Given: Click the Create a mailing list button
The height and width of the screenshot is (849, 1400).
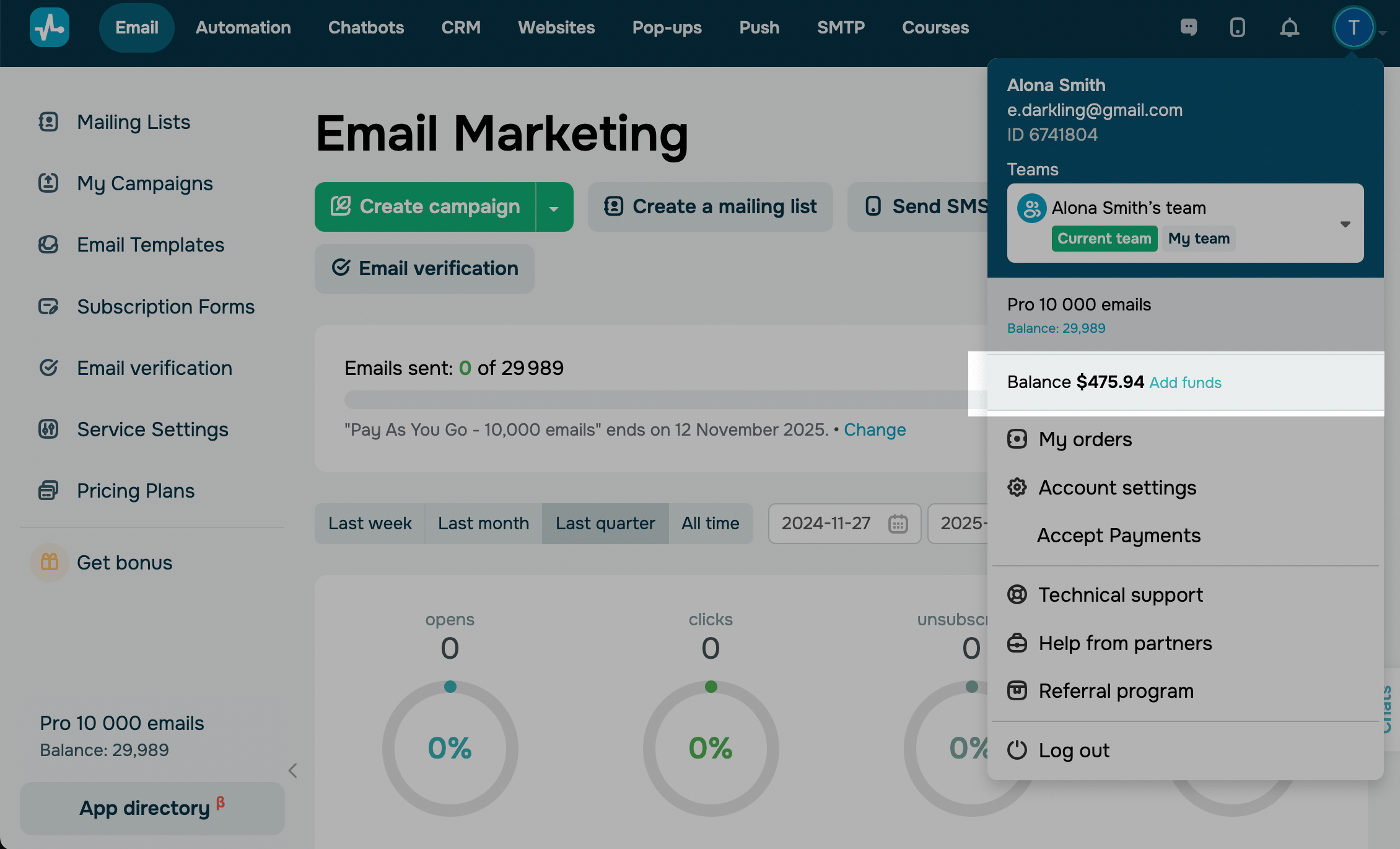Looking at the screenshot, I should tap(710, 207).
